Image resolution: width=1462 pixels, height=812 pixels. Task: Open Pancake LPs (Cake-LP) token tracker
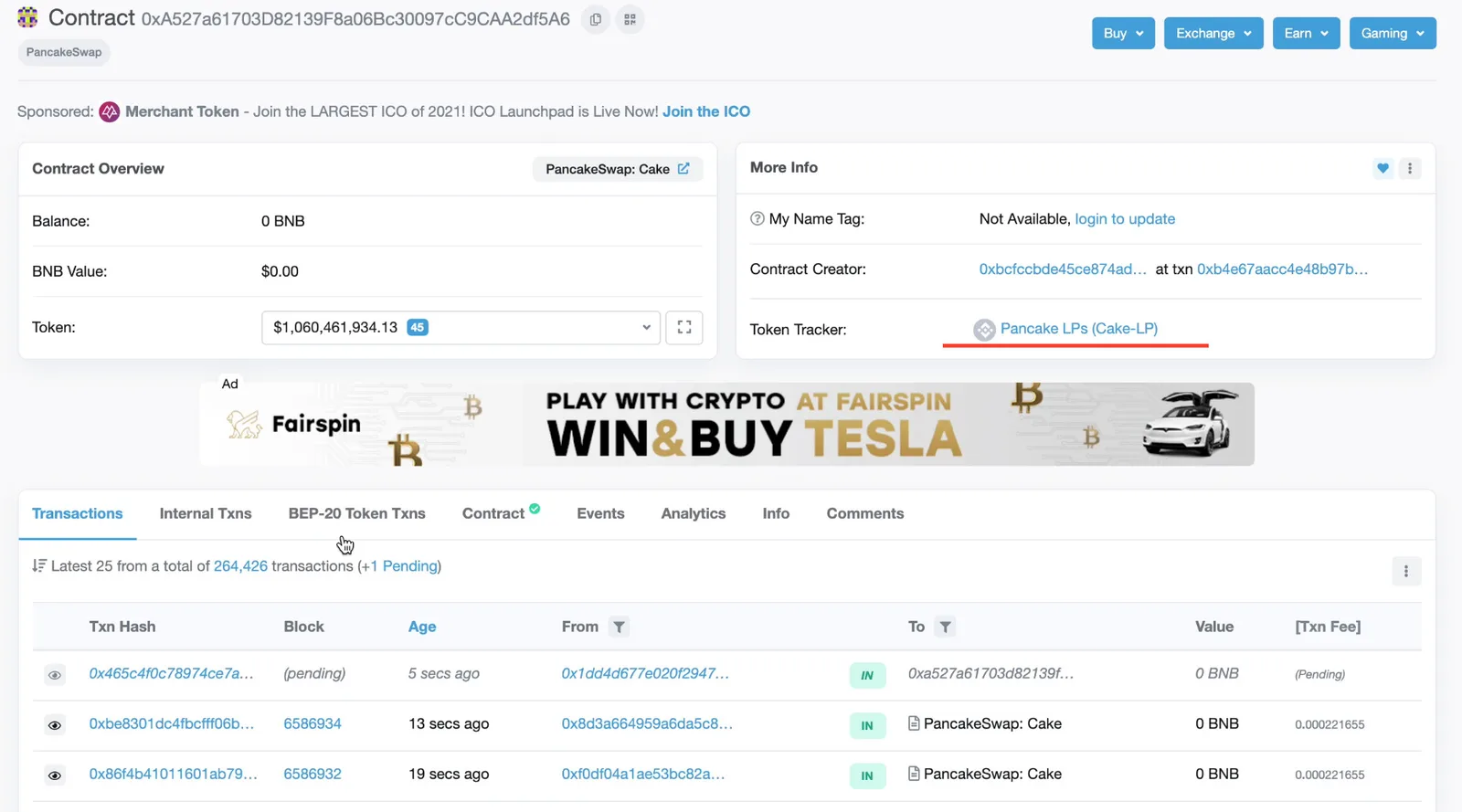coord(1079,329)
